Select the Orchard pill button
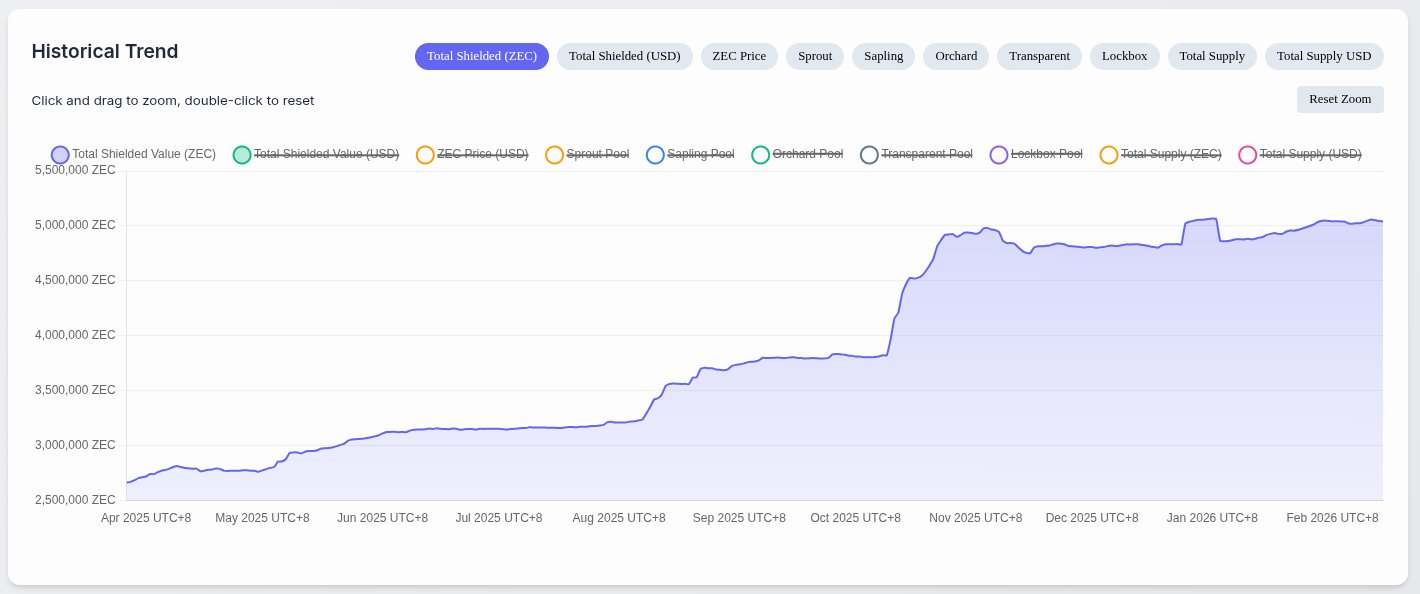Viewport: 1420px width, 594px height. coord(955,57)
